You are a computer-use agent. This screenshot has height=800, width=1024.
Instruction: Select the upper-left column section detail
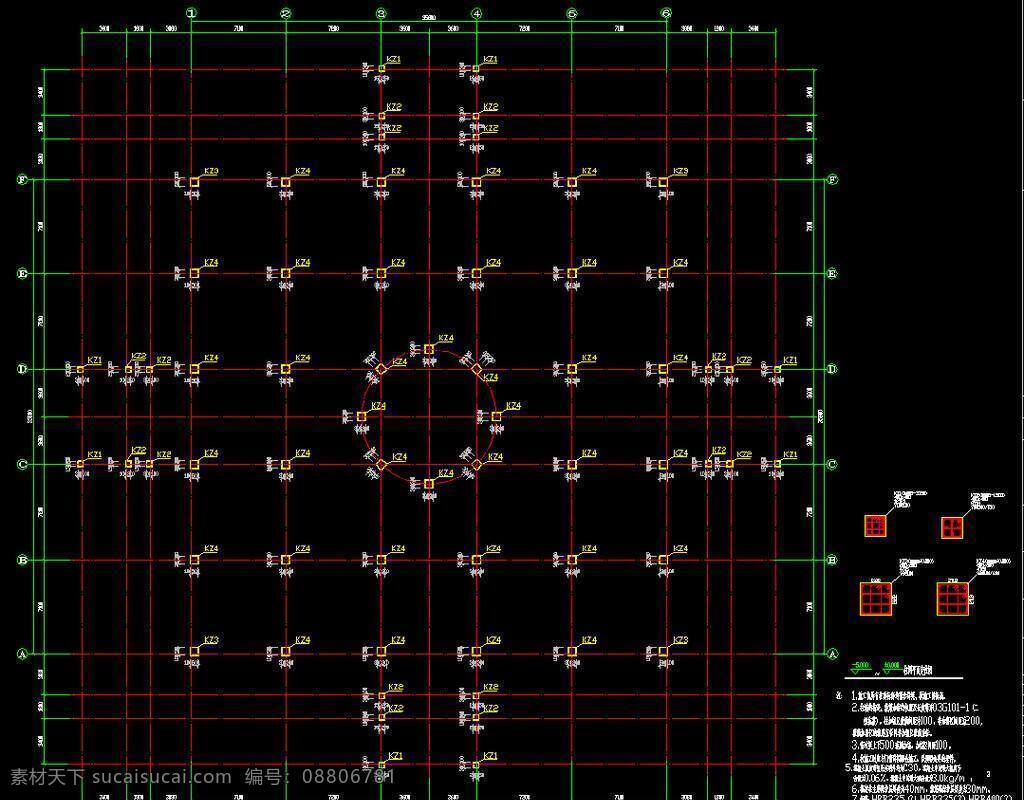click(874, 526)
